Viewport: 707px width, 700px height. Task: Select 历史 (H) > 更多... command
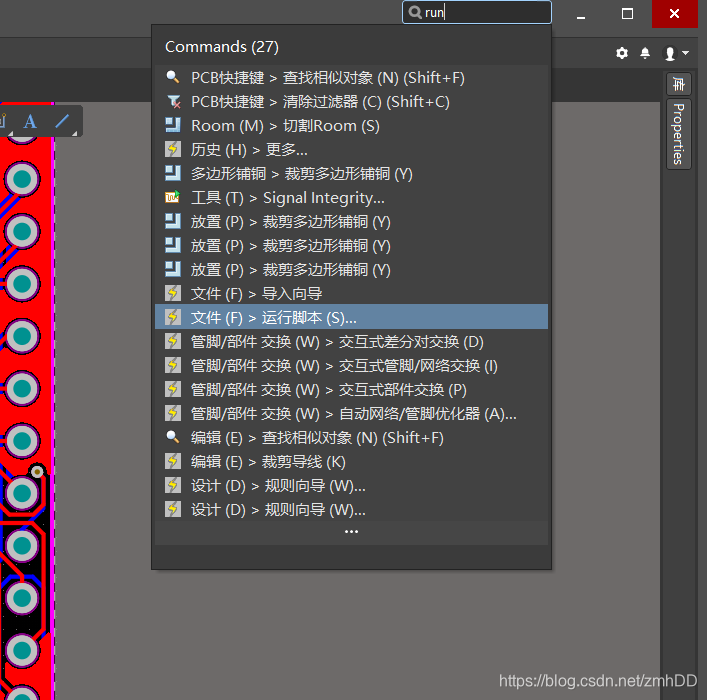point(351,149)
